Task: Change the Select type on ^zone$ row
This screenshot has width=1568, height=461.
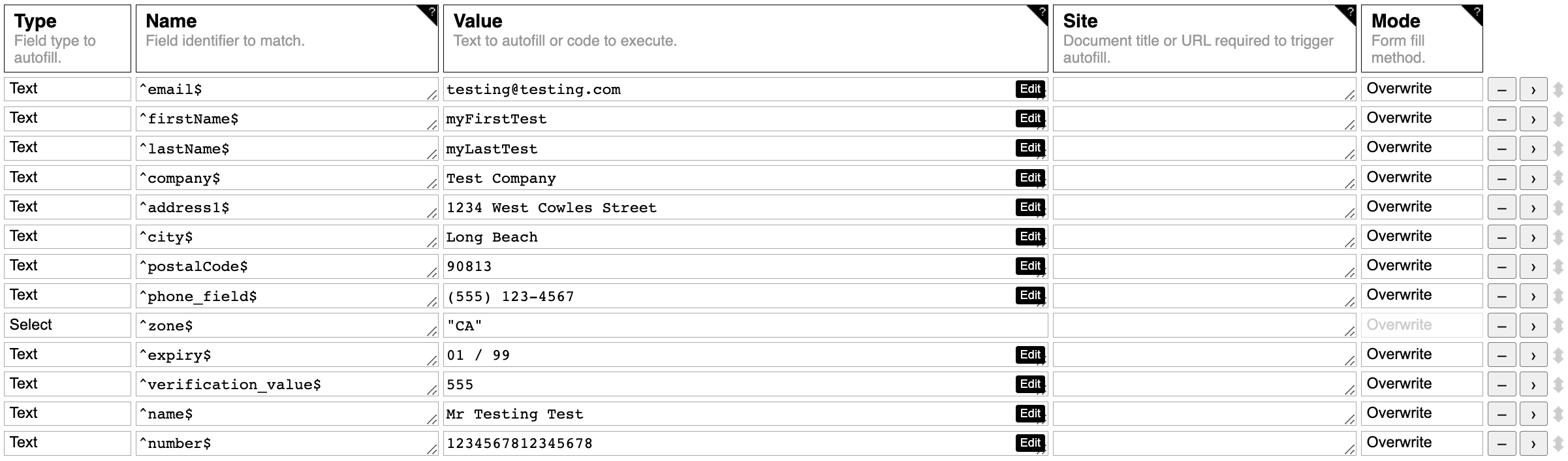Action: [x=67, y=325]
